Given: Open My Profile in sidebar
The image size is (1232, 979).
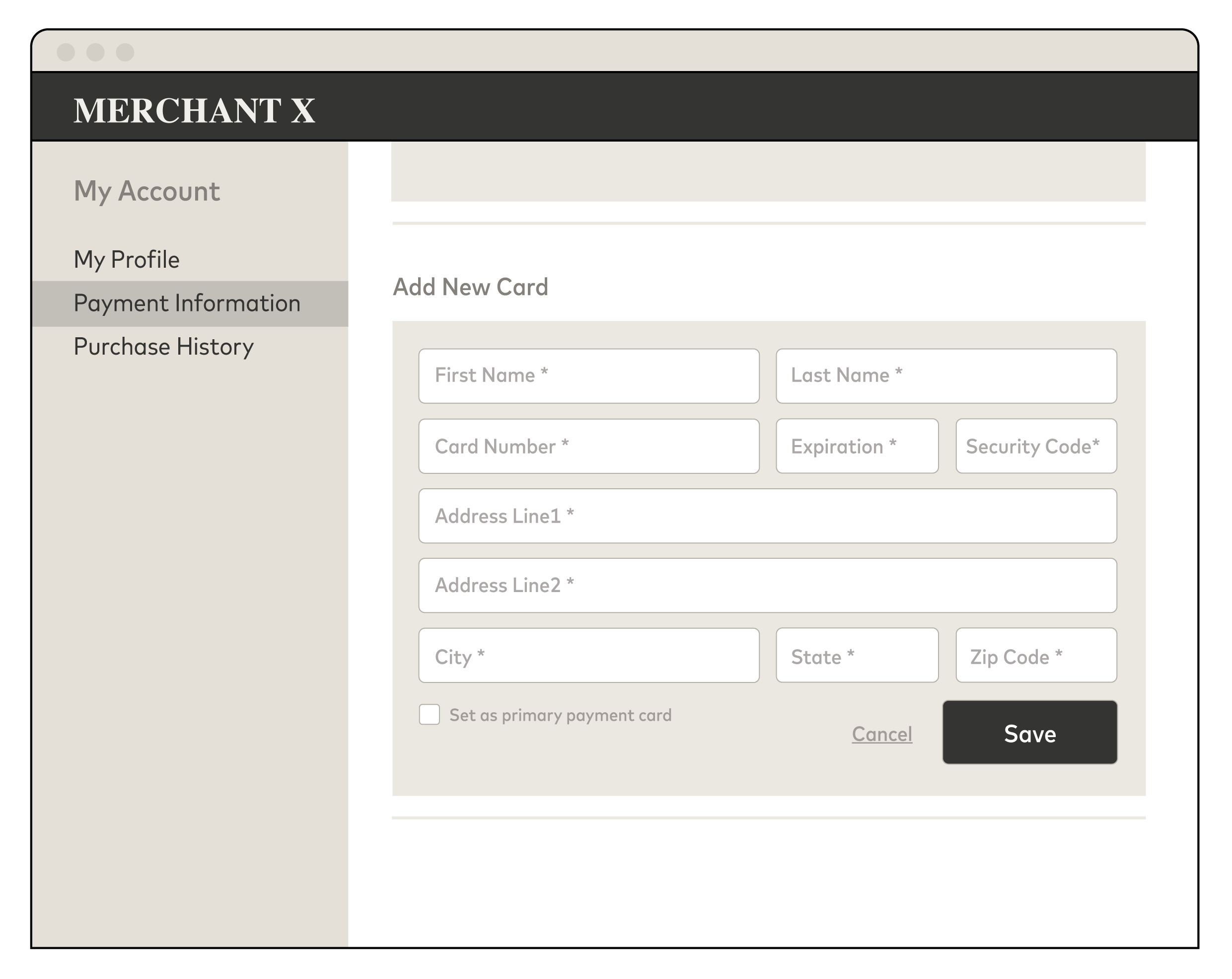Looking at the screenshot, I should pyautogui.click(x=126, y=259).
